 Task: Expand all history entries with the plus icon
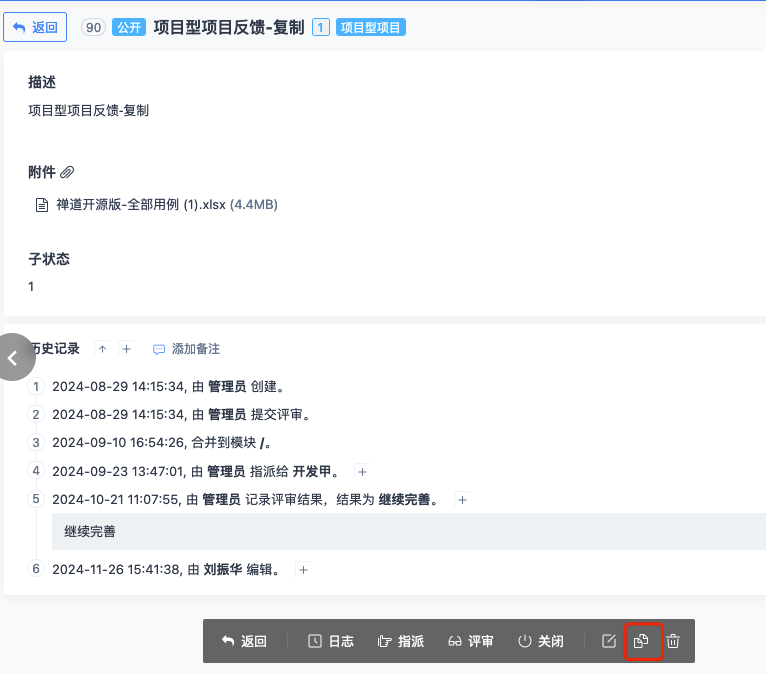pyautogui.click(x=127, y=349)
